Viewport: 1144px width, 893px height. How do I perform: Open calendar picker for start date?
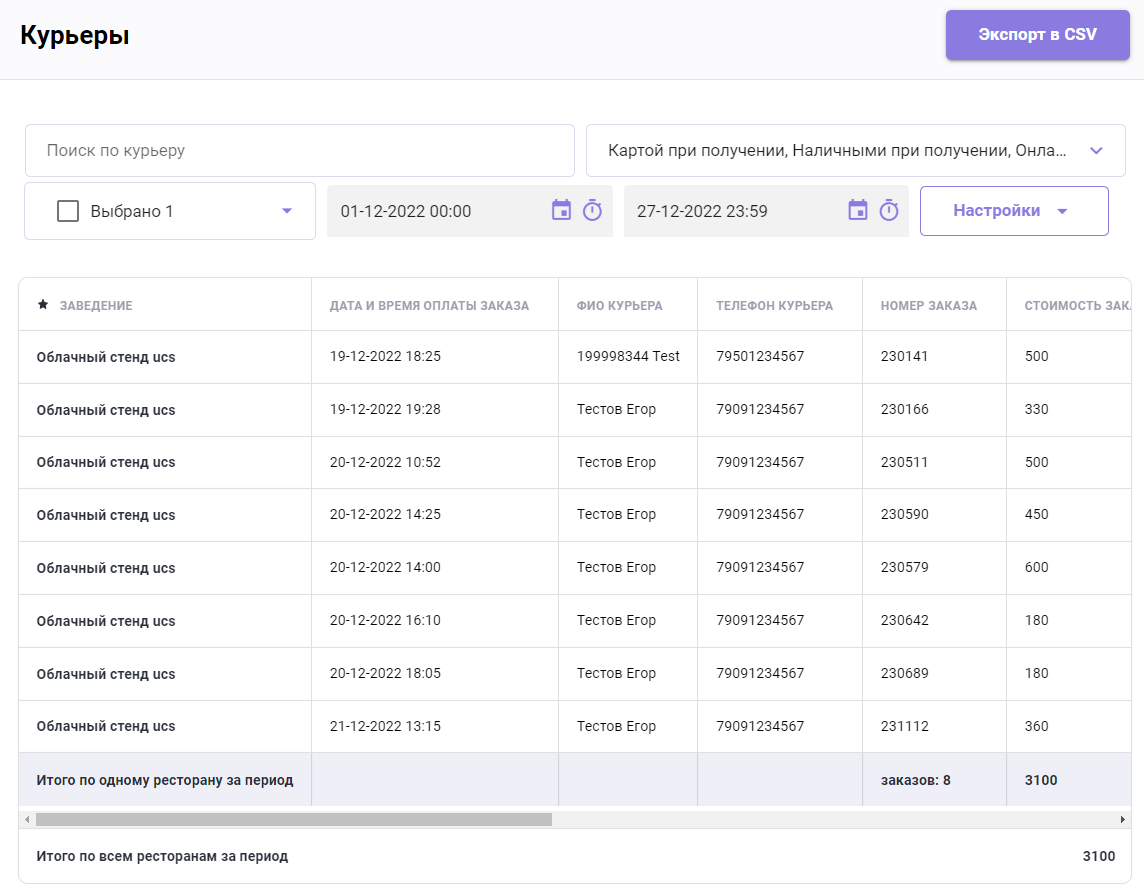click(561, 210)
